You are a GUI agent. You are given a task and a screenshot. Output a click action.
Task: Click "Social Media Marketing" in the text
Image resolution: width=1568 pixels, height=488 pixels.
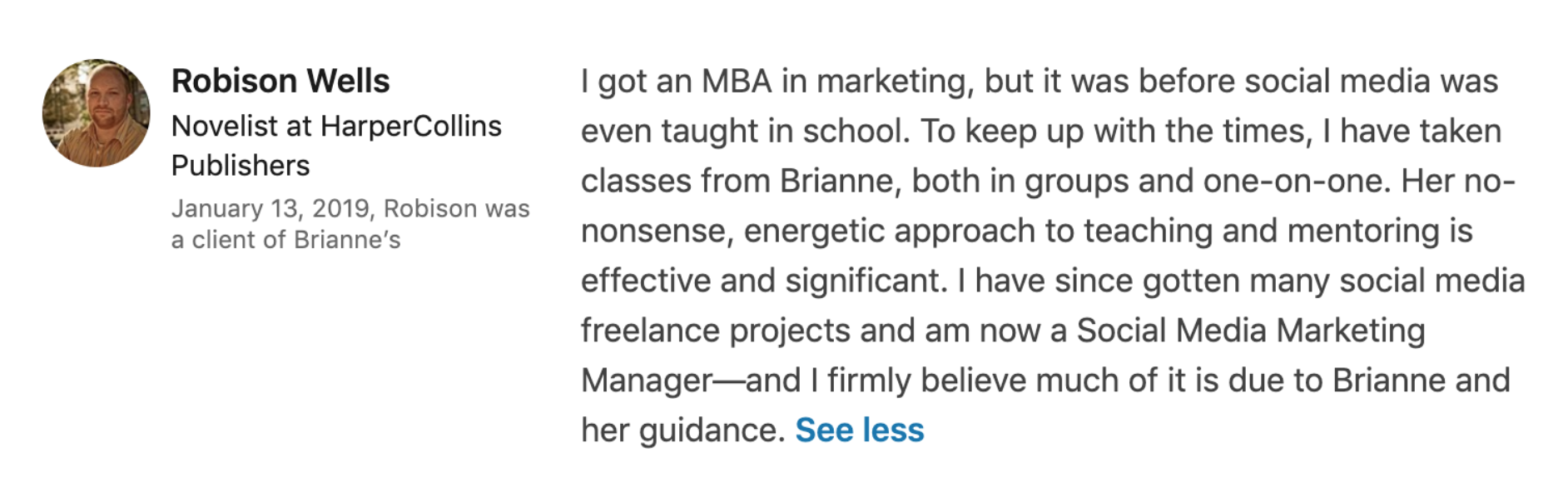(1251, 331)
